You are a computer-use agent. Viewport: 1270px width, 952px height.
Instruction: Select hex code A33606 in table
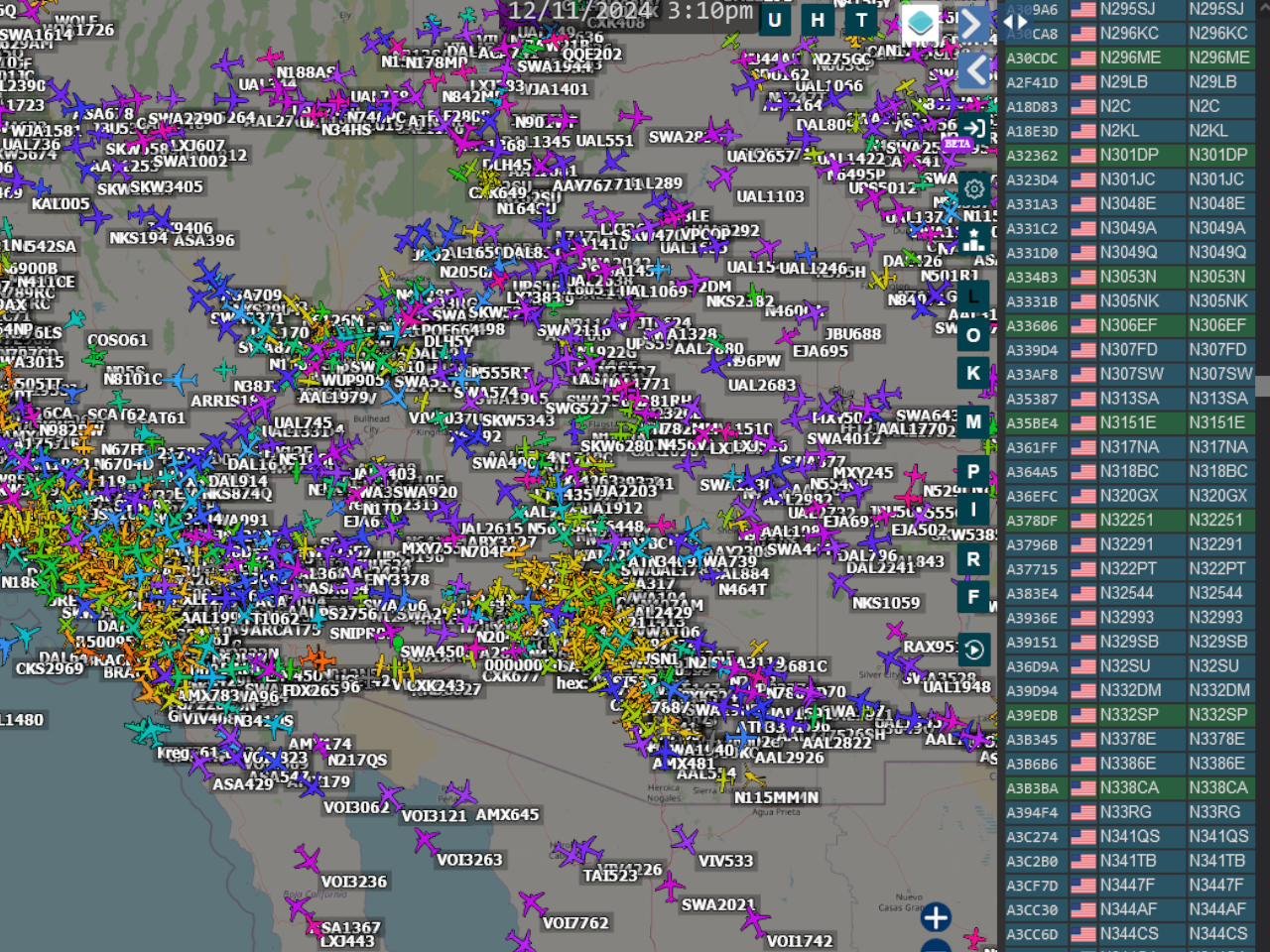[x=1033, y=326]
